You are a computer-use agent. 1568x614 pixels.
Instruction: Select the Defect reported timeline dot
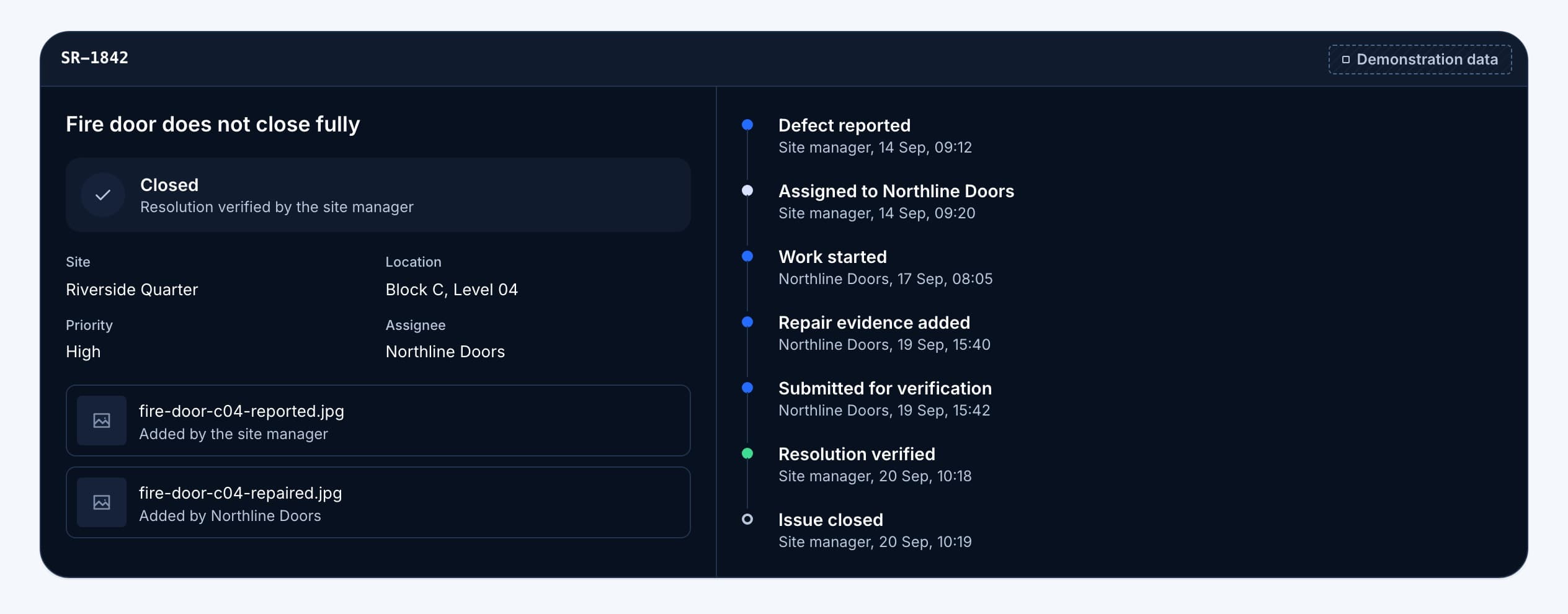tap(747, 125)
